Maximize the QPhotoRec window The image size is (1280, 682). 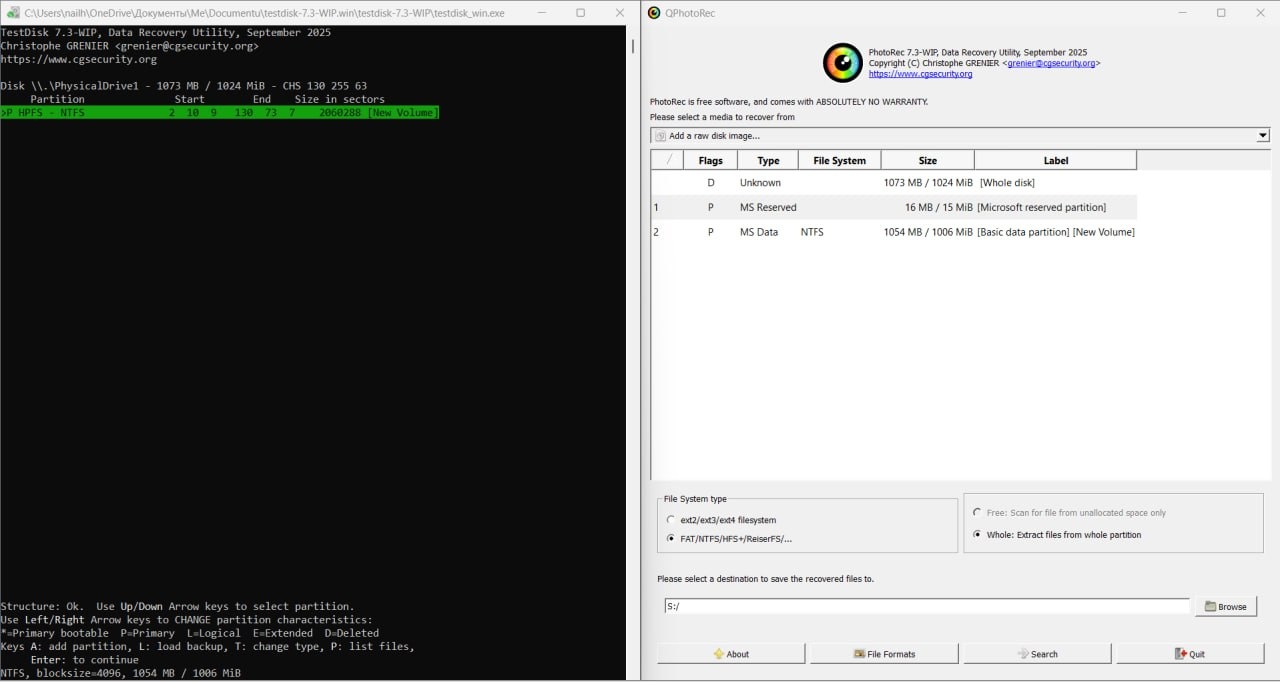(1220, 13)
